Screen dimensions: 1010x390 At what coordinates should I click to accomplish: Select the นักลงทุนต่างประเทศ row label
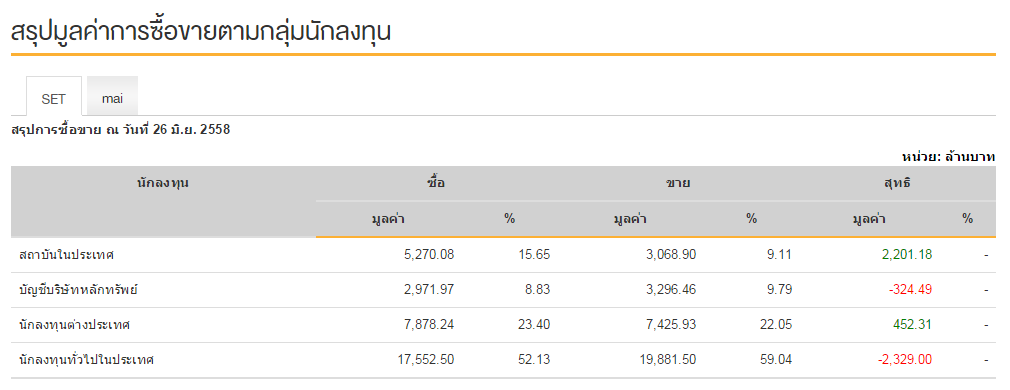[75, 325]
